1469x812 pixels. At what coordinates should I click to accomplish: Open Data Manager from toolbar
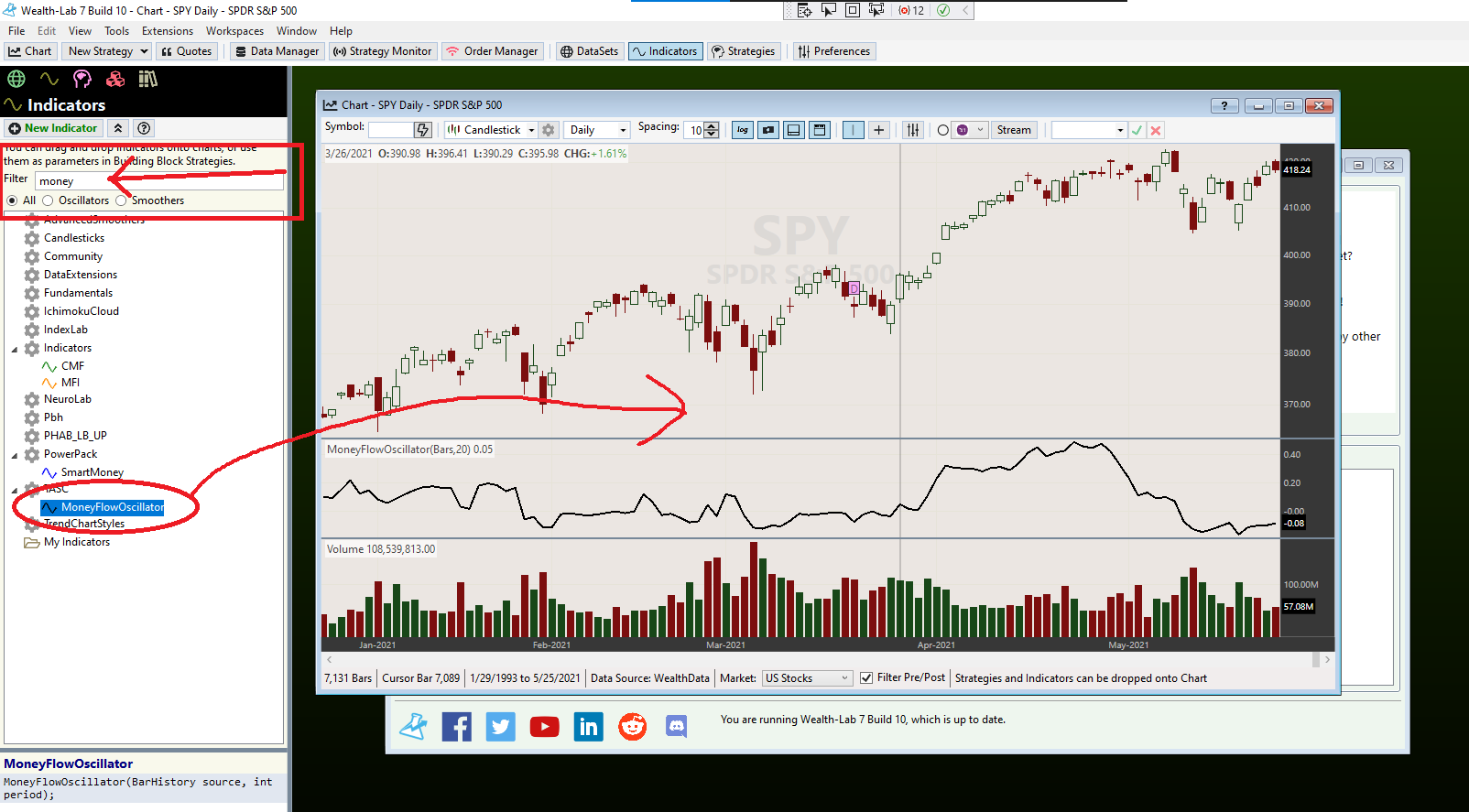point(277,51)
